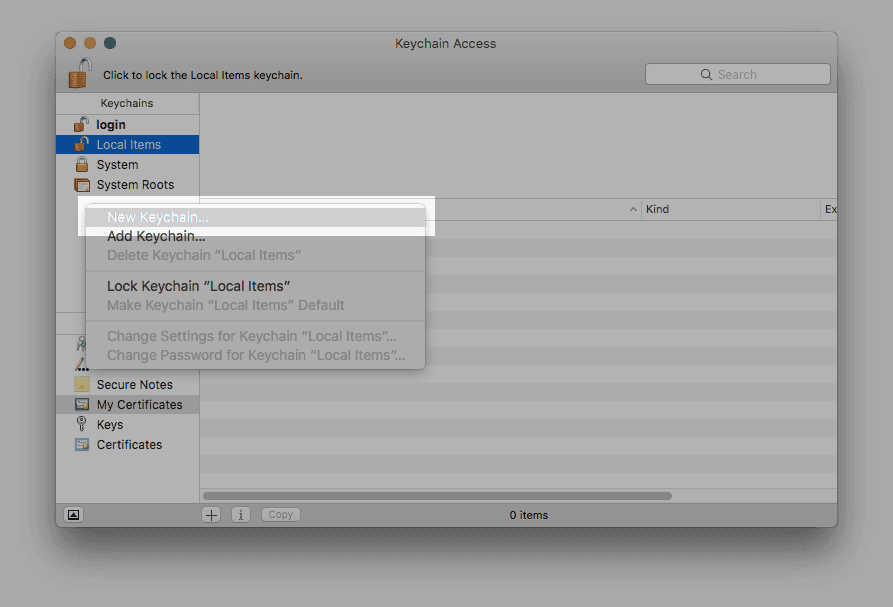Click the System keychain lock icon

pyautogui.click(x=82, y=165)
